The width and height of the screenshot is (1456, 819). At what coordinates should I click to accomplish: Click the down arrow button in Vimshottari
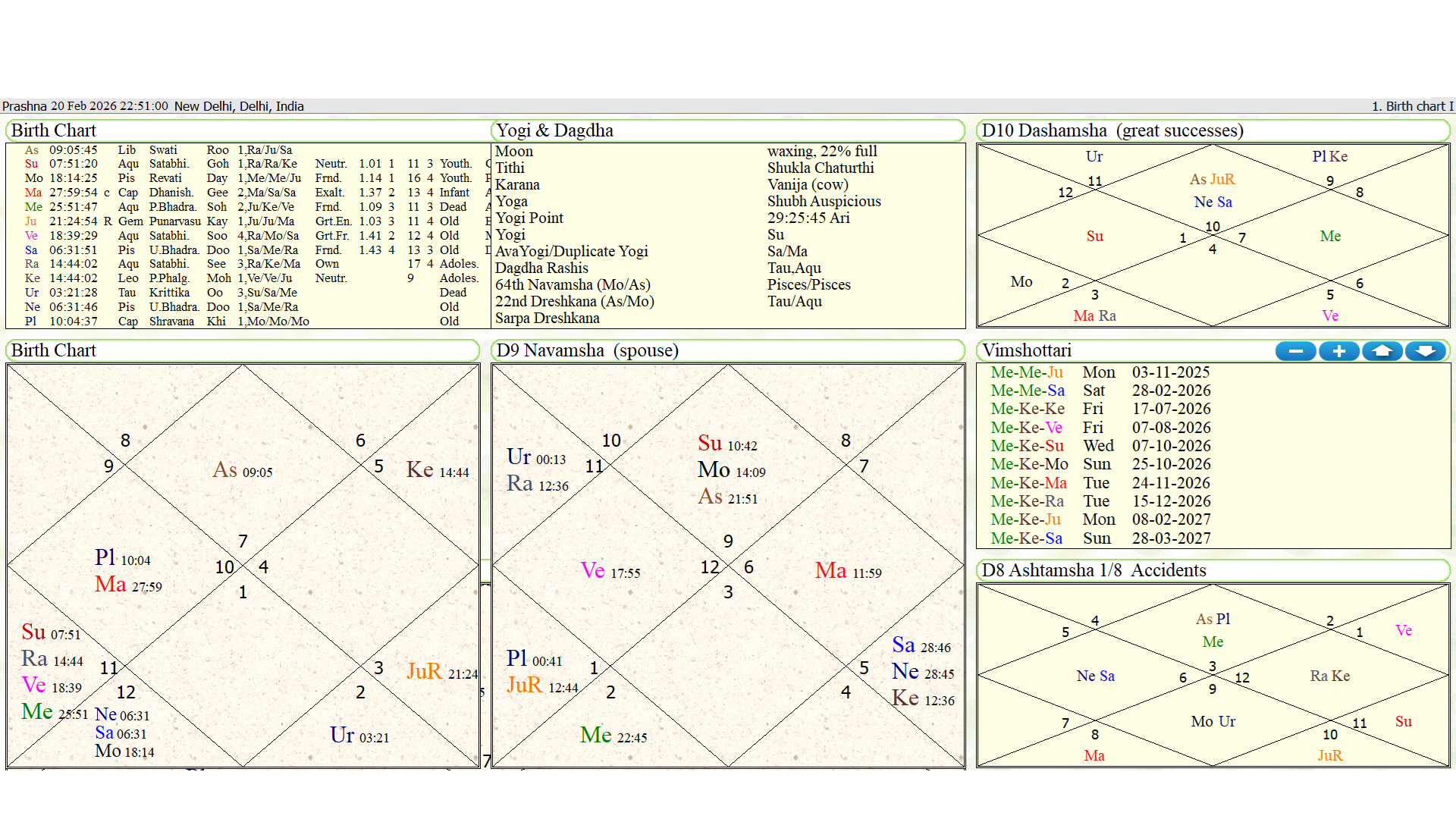pyautogui.click(x=1426, y=351)
